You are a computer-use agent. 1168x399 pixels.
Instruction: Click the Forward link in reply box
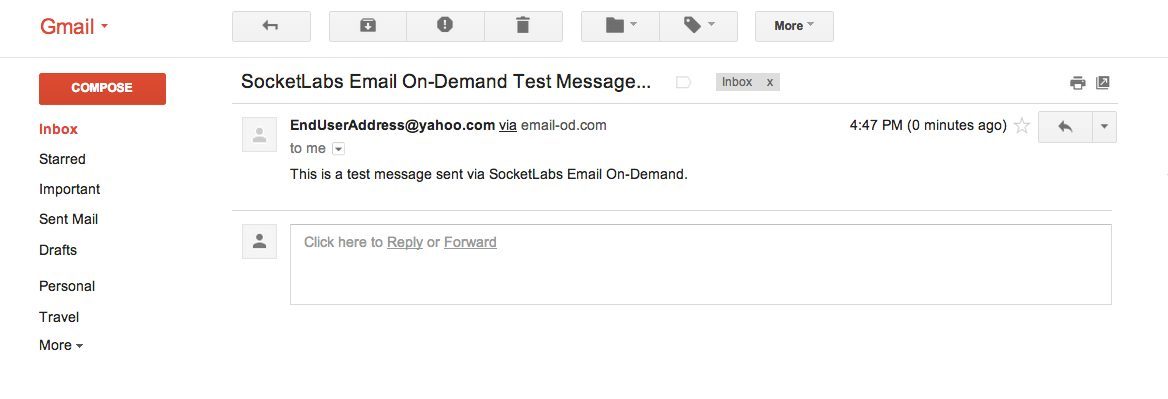point(470,242)
